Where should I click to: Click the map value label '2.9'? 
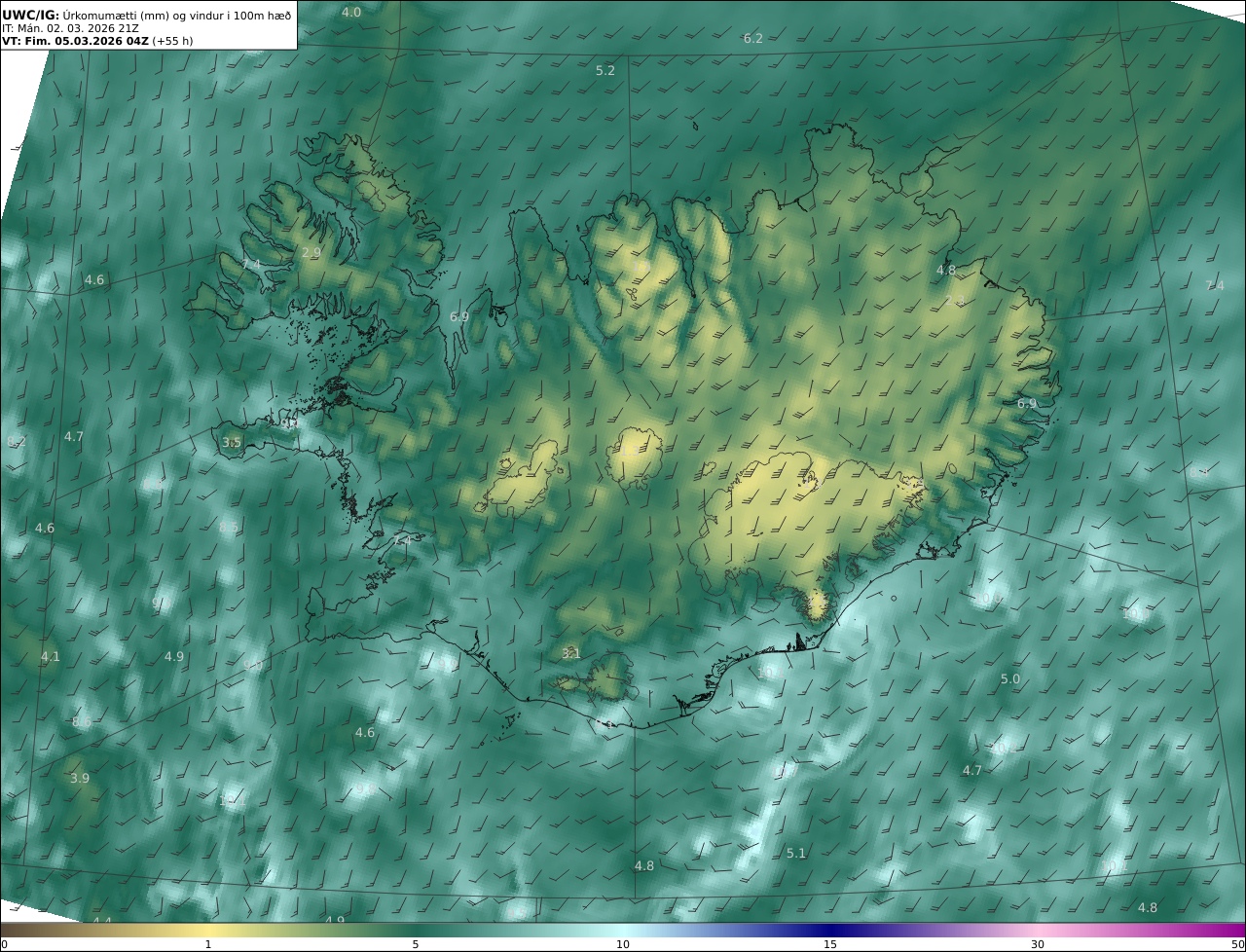(311, 253)
